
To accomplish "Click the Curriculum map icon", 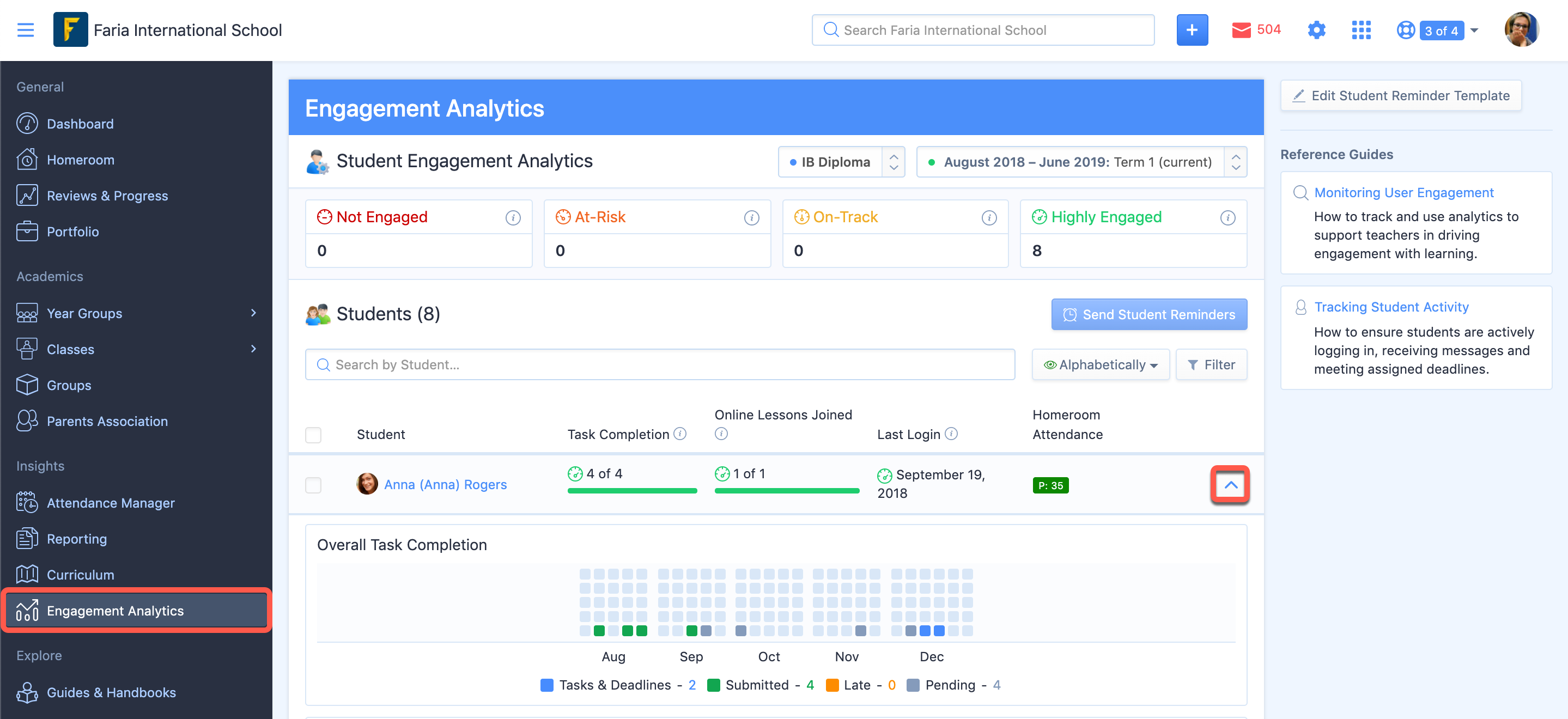I will 27,574.
